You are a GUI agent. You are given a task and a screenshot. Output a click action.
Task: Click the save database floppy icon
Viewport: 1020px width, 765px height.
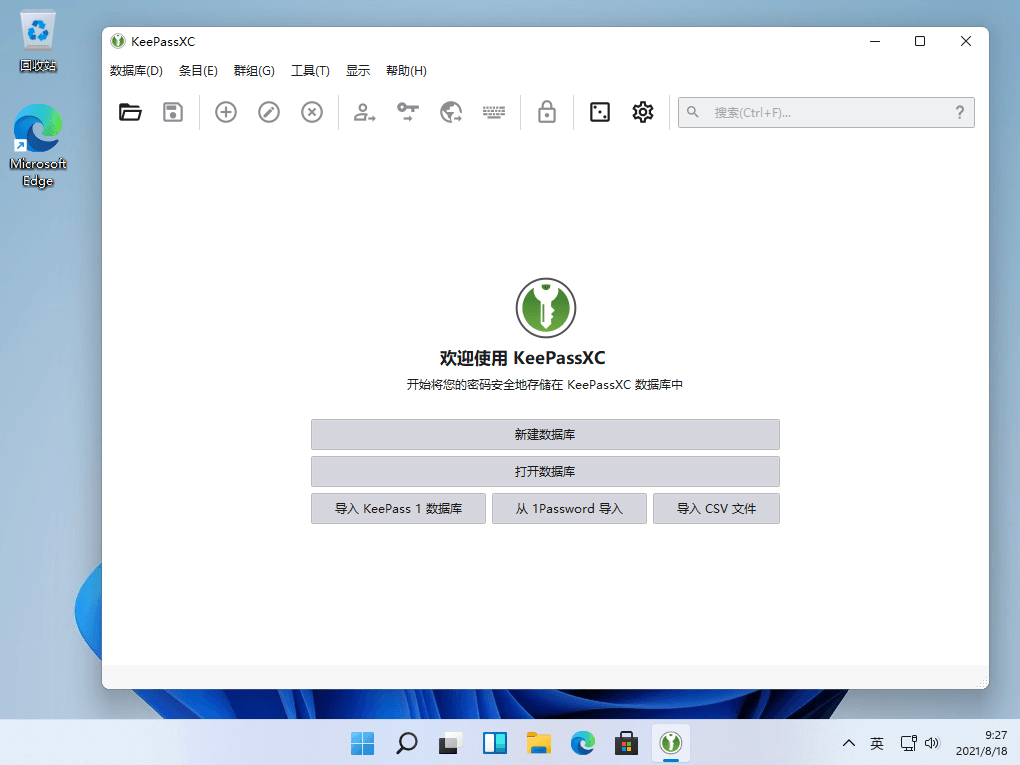click(173, 113)
